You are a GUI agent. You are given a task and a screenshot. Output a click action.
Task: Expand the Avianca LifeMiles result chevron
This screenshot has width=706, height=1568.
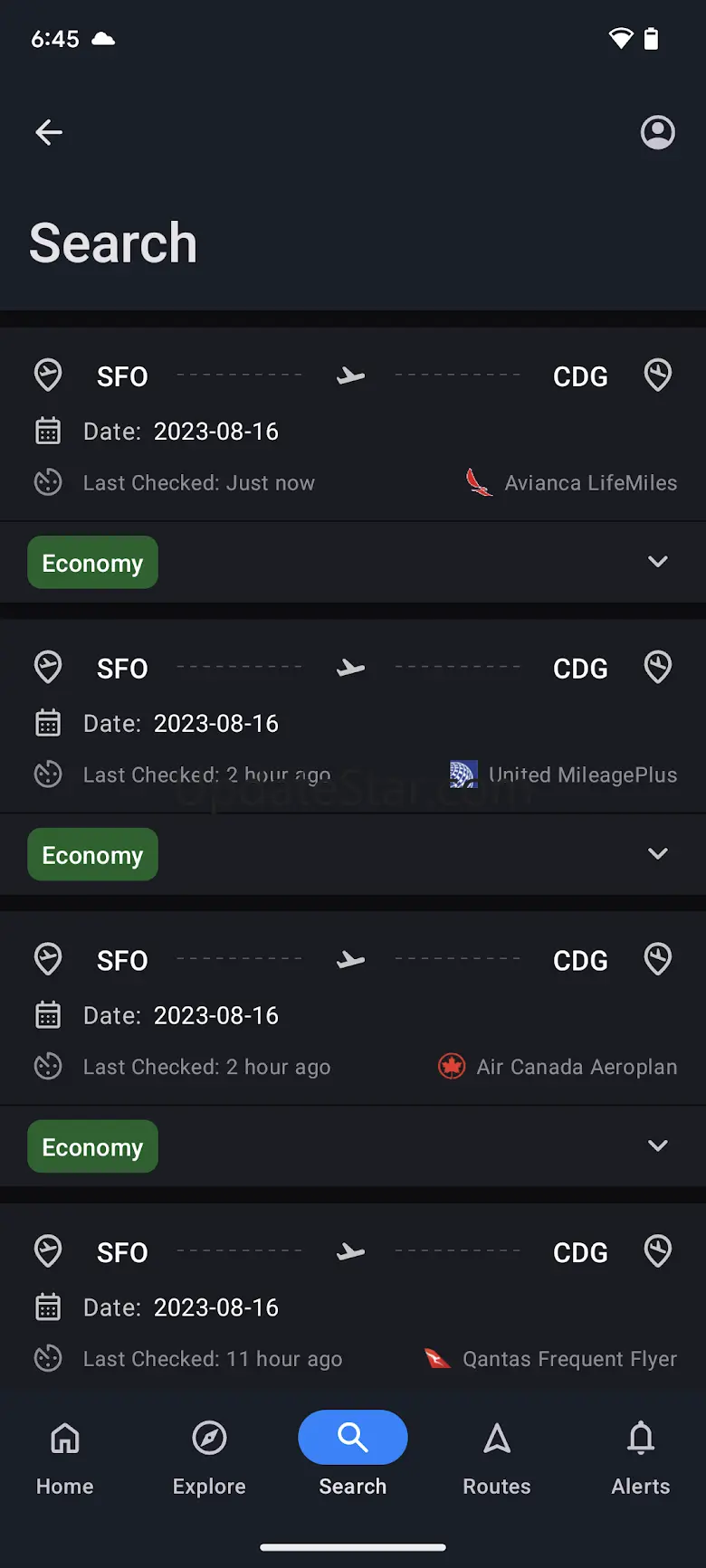click(658, 562)
